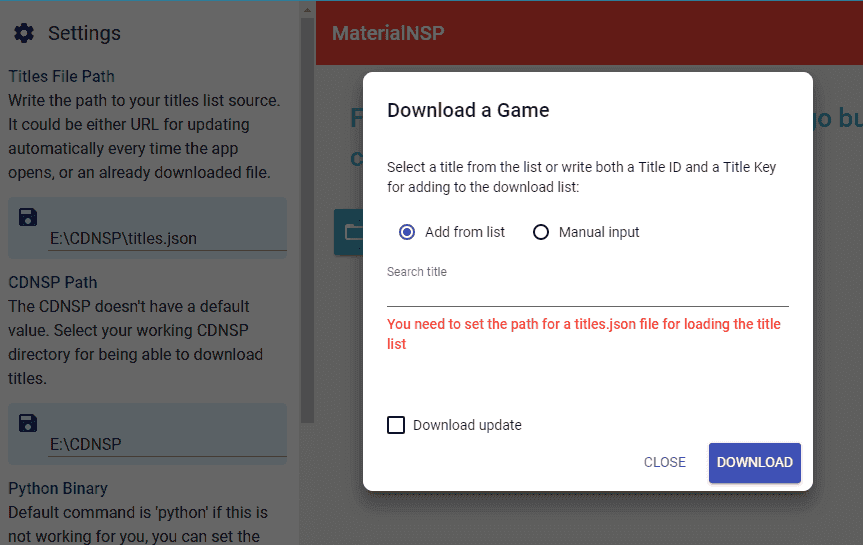Screen dimensions: 863x545
Task: Enable the Download update checkbox
Action: pos(396,425)
